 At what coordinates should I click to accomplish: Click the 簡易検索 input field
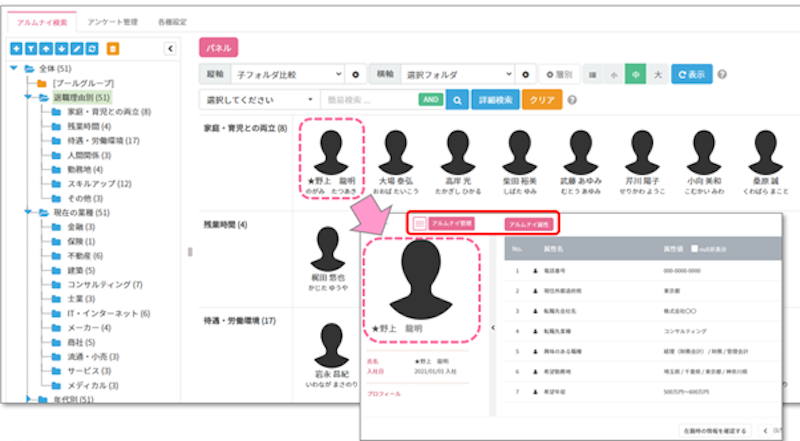point(366,100)
